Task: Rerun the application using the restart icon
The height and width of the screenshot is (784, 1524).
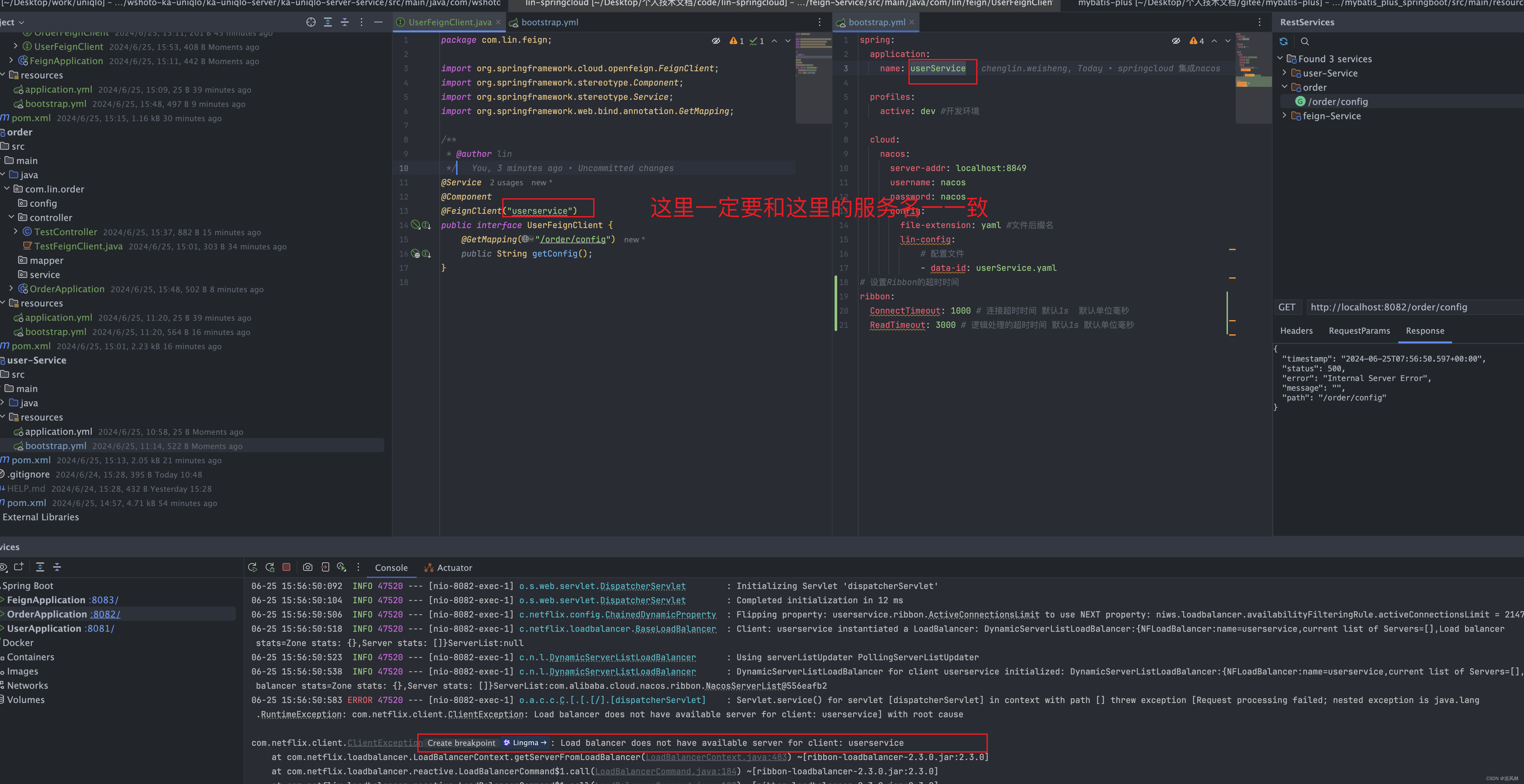Action: tap(253, 567)
